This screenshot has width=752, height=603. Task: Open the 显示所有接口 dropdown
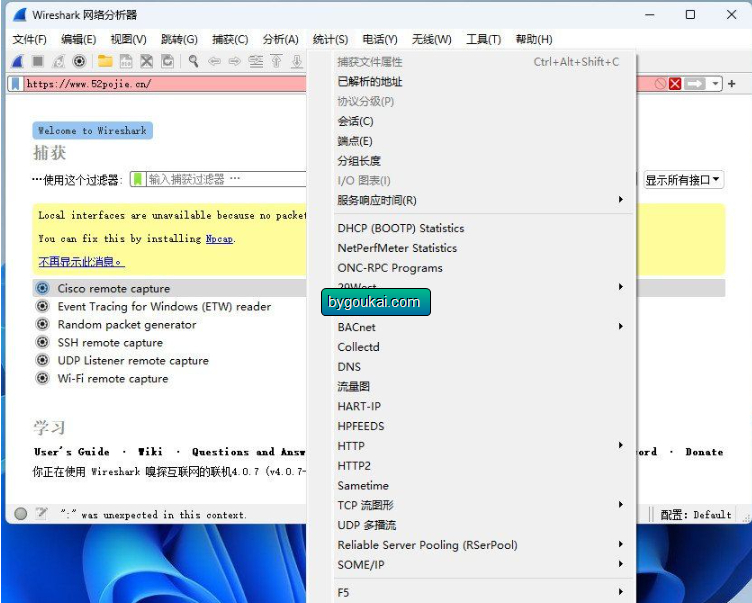coord(683,180)
